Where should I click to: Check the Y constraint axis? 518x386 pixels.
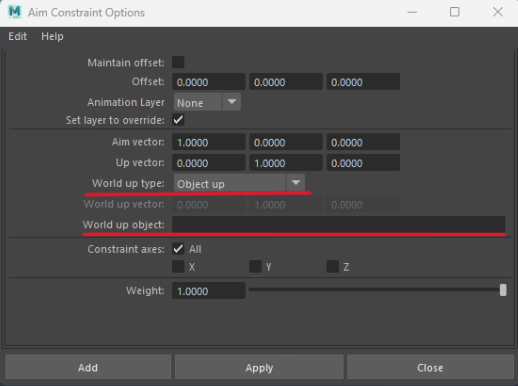tap(255, 267)
